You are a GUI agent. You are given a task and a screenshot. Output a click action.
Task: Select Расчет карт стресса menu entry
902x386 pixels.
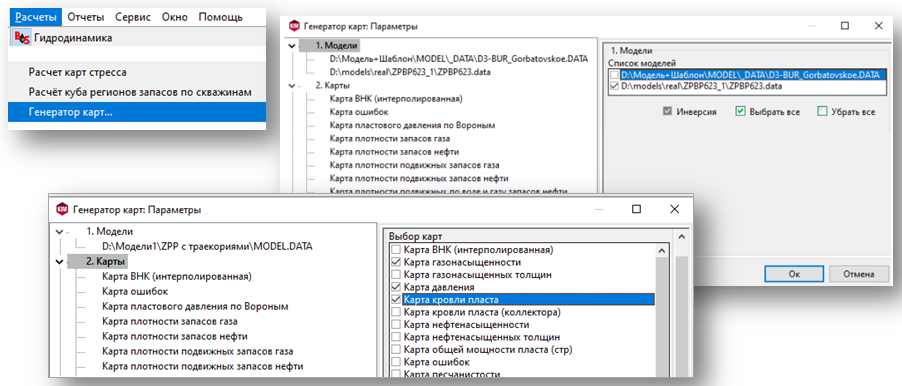(77, 72)
